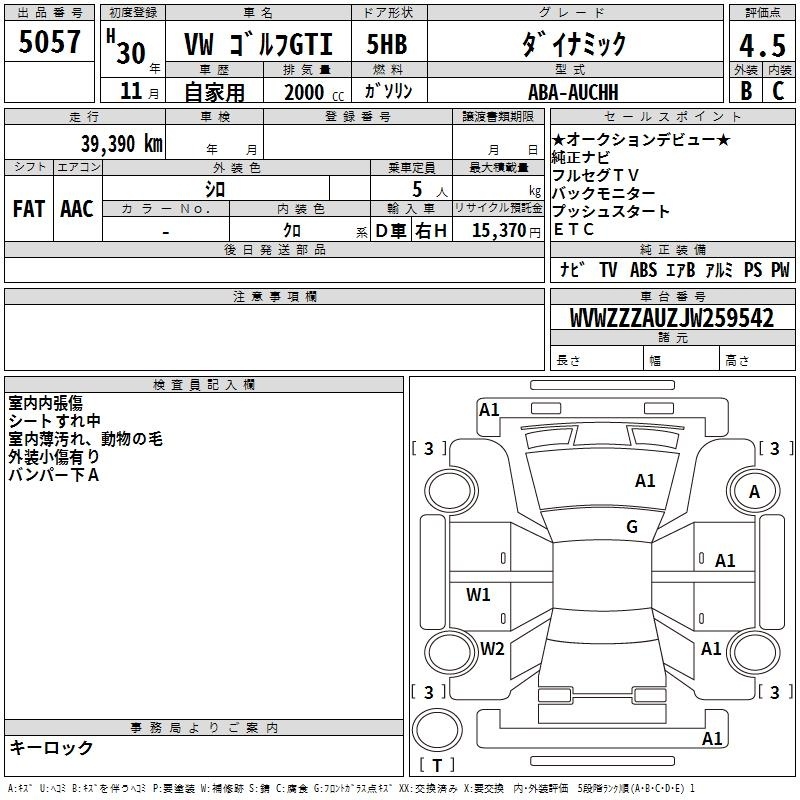Select the 4.5 evaluation score
Screen dimensions: 800x800
tap(761, 44)
